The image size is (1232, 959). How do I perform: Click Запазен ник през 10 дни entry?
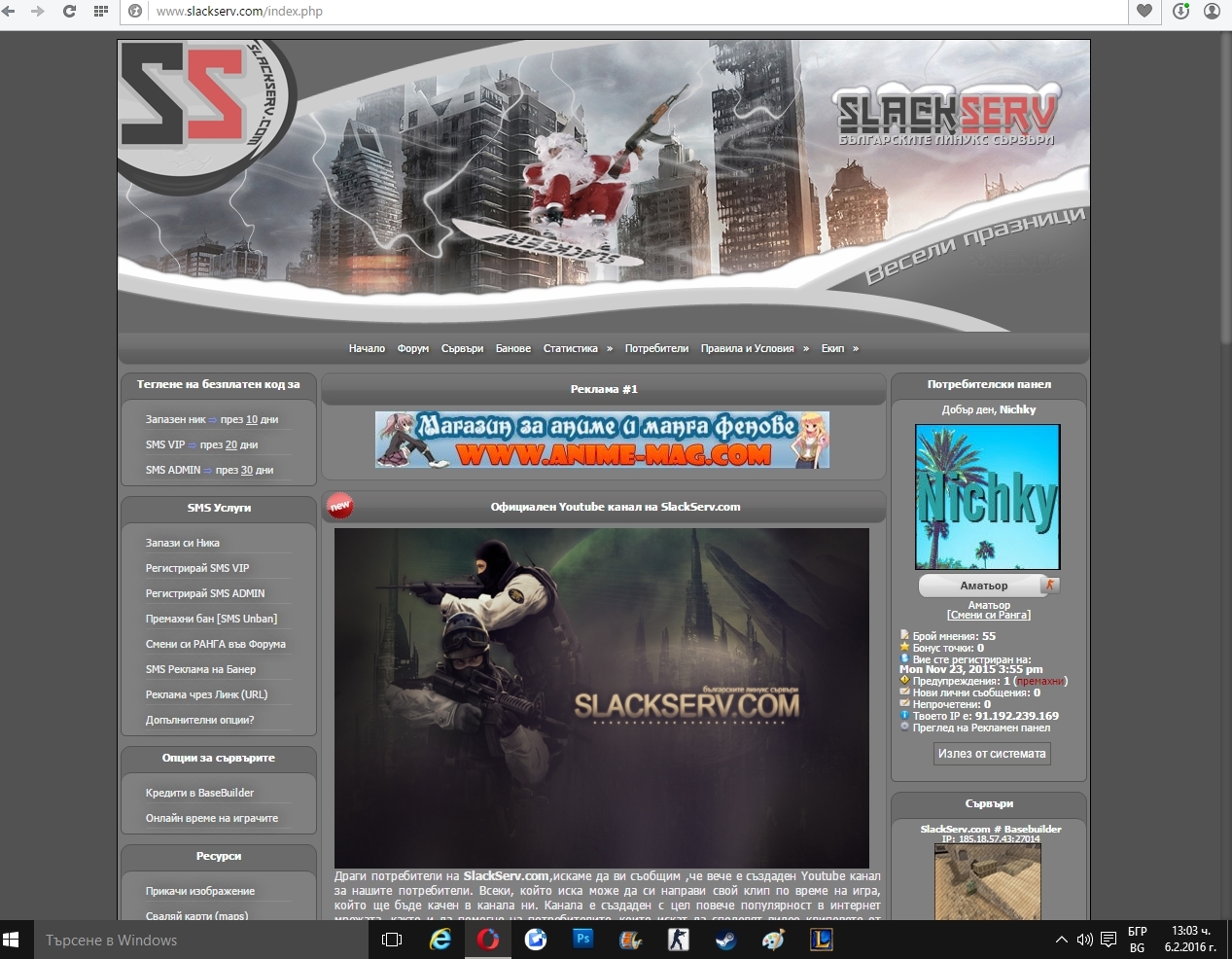click(x=212, y=419)
